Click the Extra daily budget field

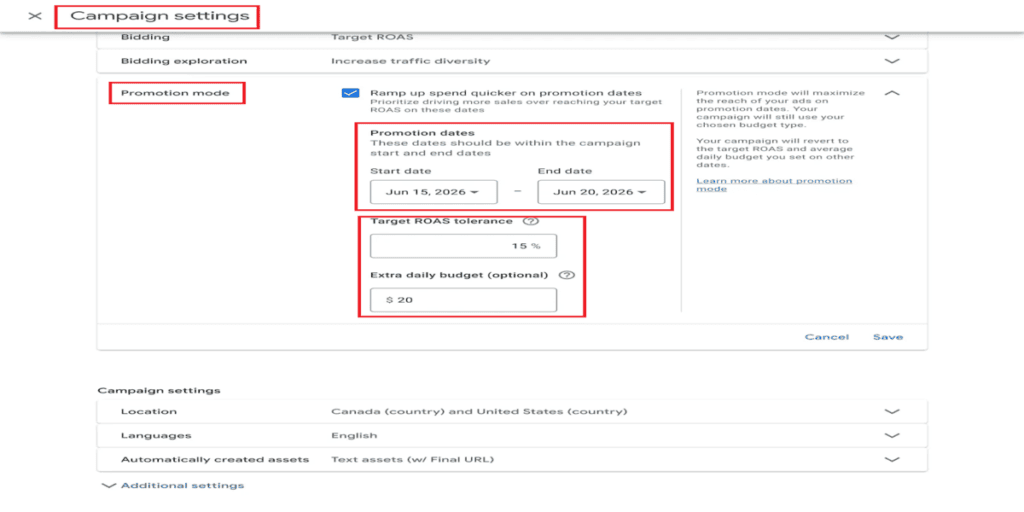coord(464,300)
